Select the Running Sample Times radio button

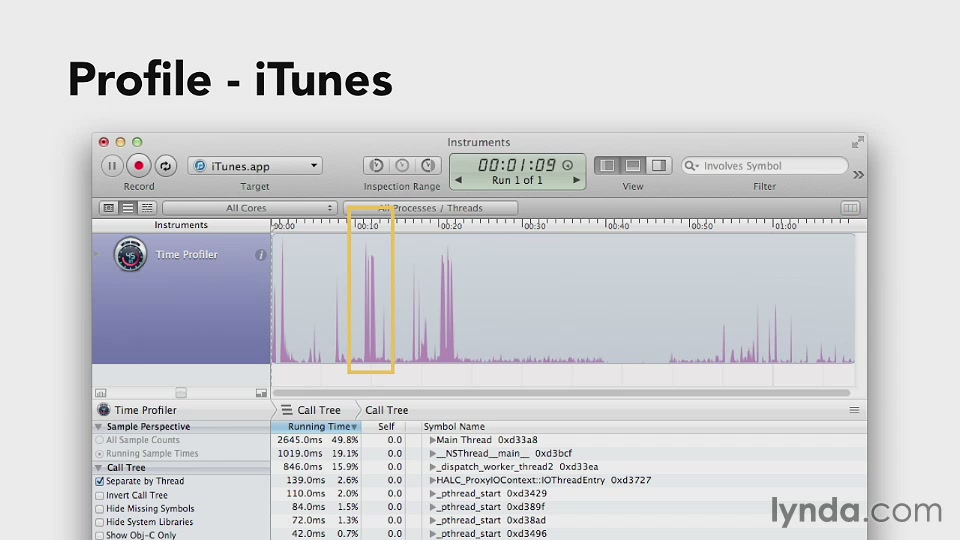pyautogui.click(x=99, y=454)
